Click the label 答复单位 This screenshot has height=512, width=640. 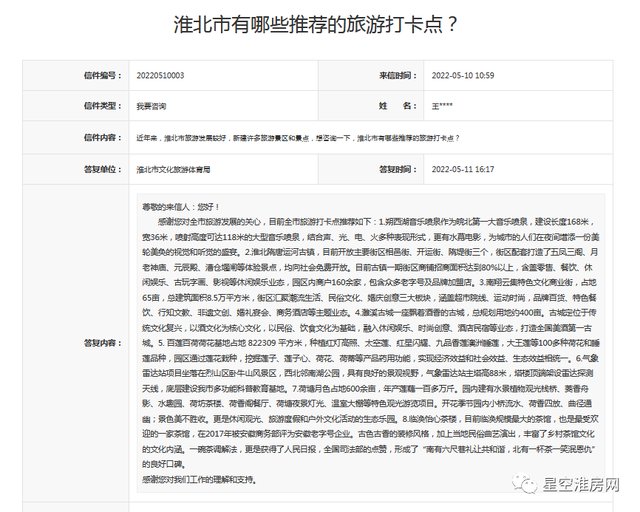click(102, 169)
